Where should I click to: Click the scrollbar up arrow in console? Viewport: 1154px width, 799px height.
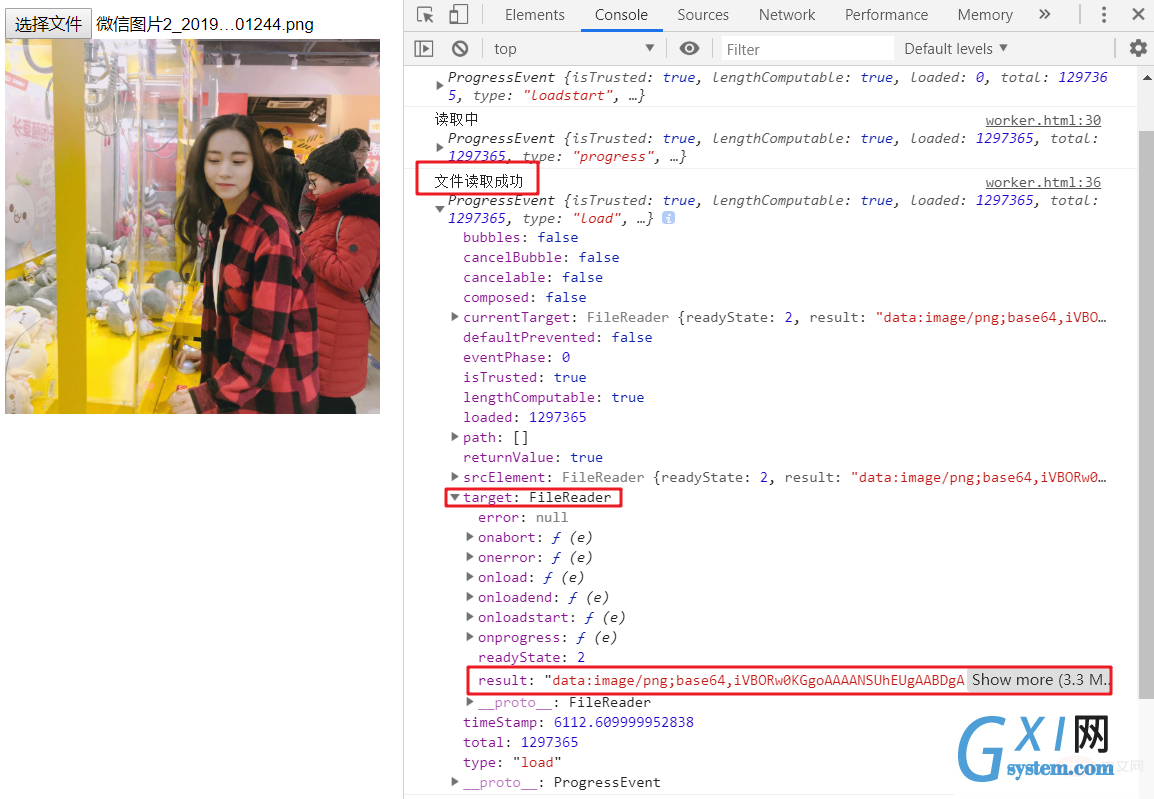click(1147, 77)
